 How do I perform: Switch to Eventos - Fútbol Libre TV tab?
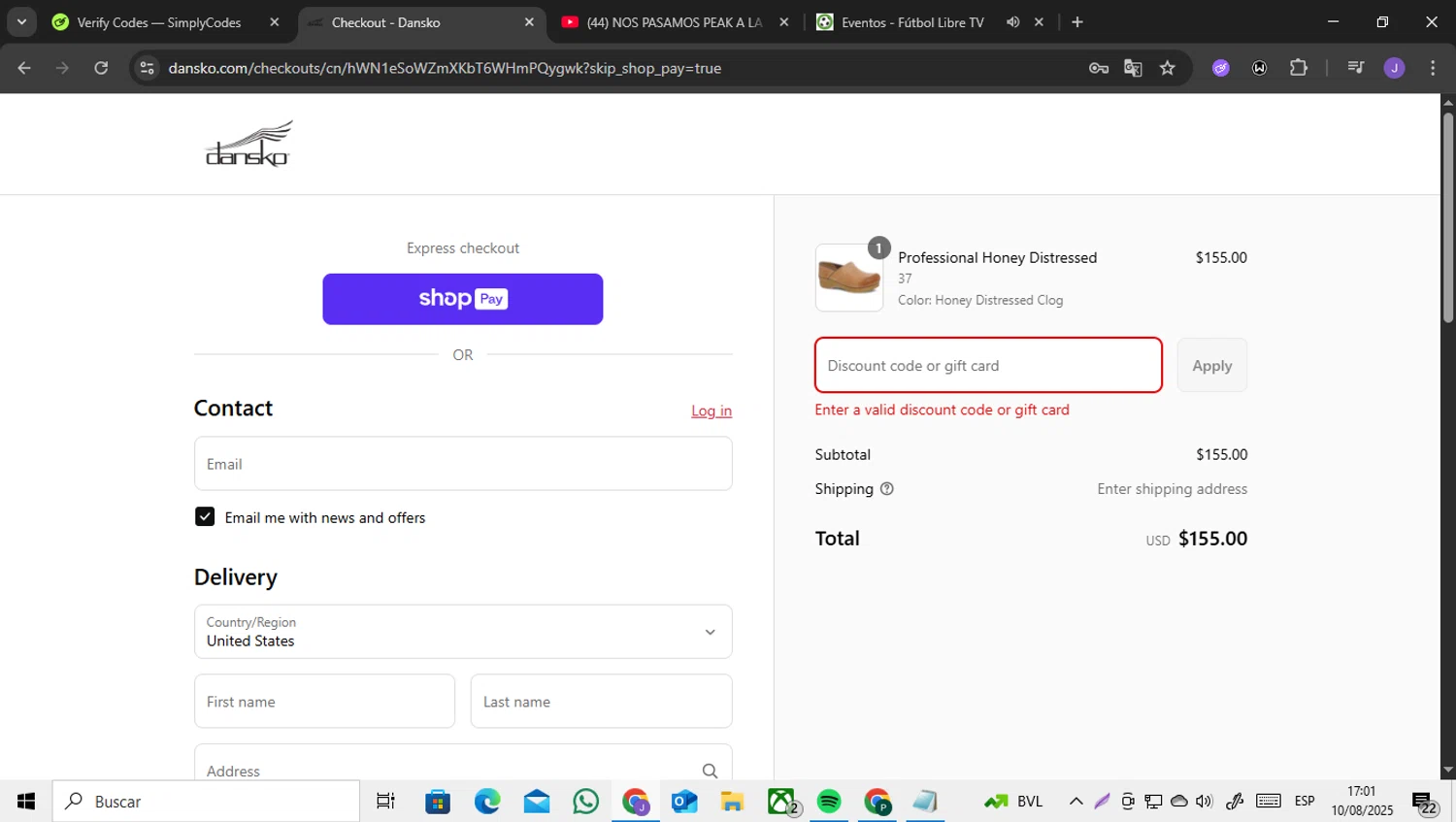tap(912, 22)
